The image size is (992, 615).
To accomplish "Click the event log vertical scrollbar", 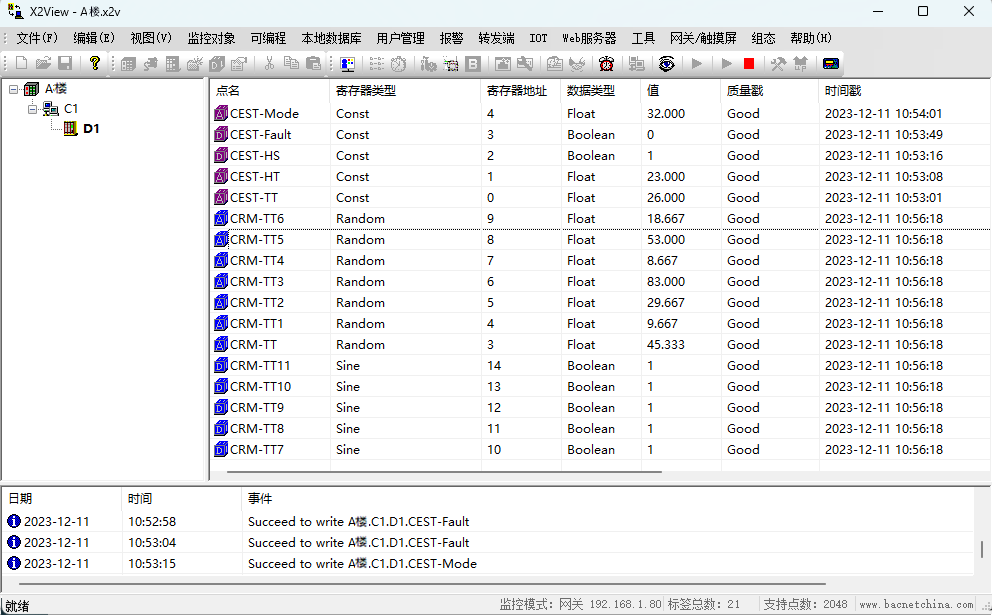I will click(982, 548).
